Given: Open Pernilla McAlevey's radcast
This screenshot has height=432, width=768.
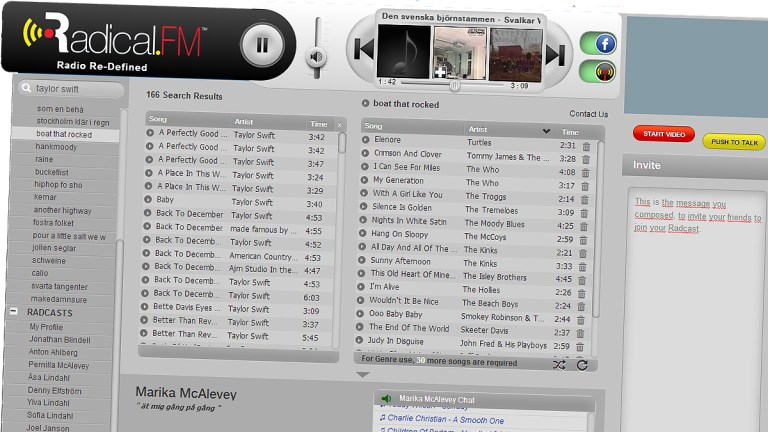Looking at the screenshot, I should pyautogui.click(x=58, y=365).
